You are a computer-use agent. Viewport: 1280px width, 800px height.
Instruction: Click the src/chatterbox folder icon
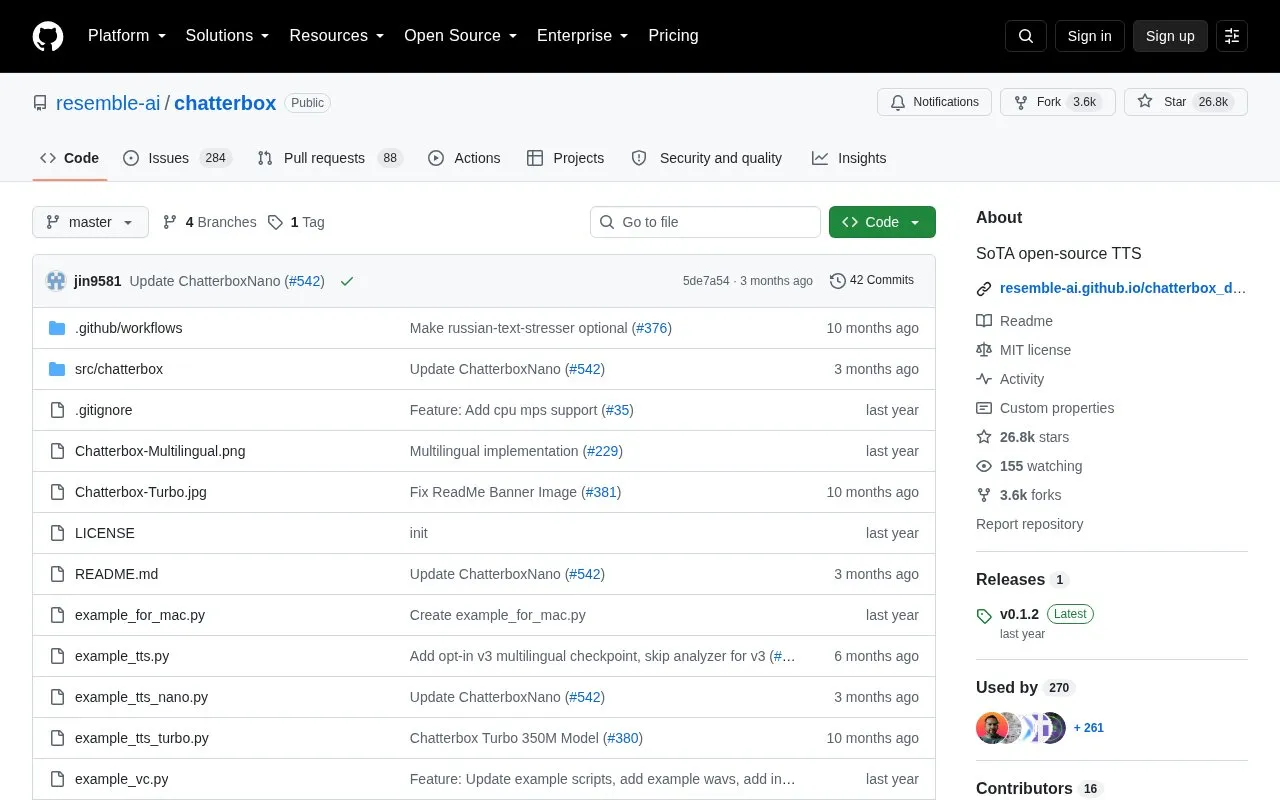(x=57, y=369)
